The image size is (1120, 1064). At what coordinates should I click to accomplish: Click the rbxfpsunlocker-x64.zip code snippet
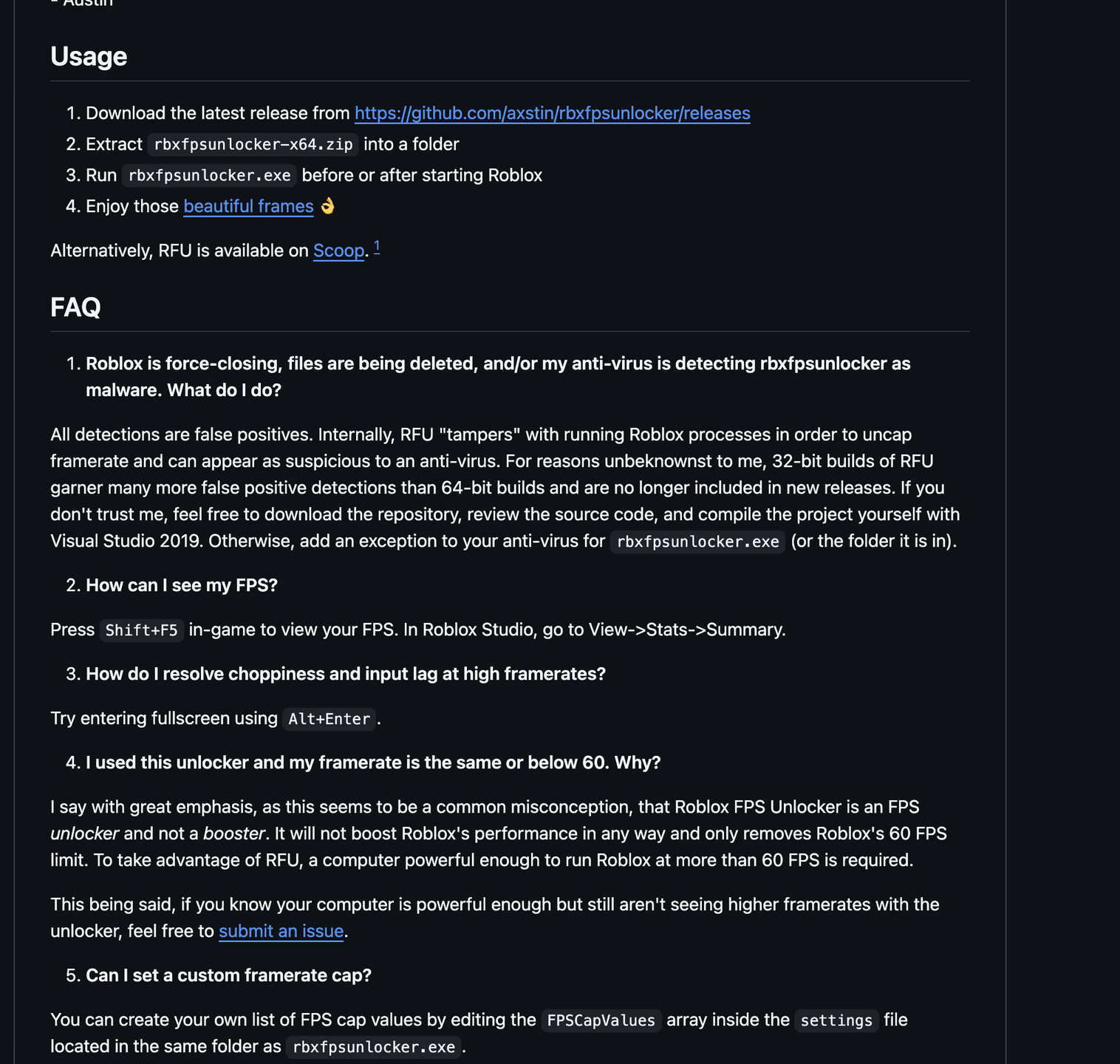point(253,145)
